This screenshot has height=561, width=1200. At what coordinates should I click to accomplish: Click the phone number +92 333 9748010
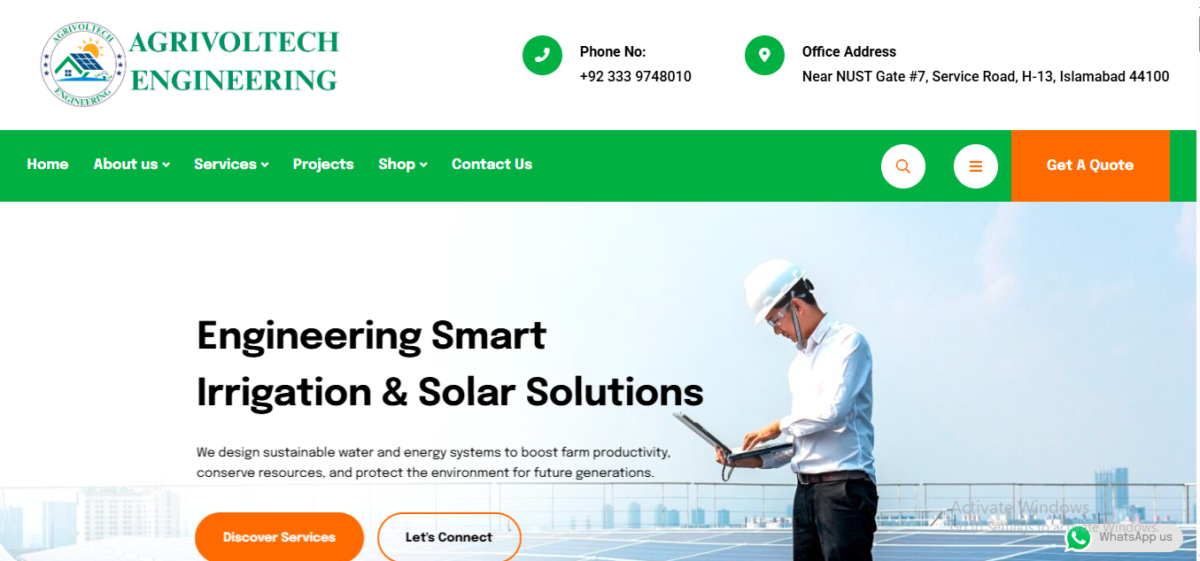pos(635,76)
